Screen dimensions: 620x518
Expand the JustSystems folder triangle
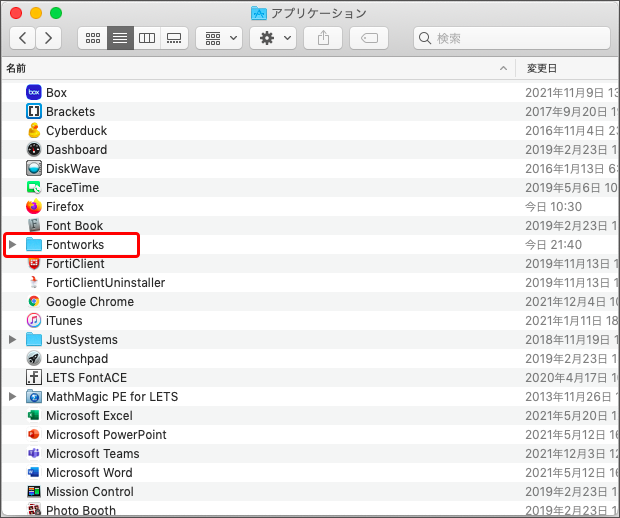pos(12,339)
